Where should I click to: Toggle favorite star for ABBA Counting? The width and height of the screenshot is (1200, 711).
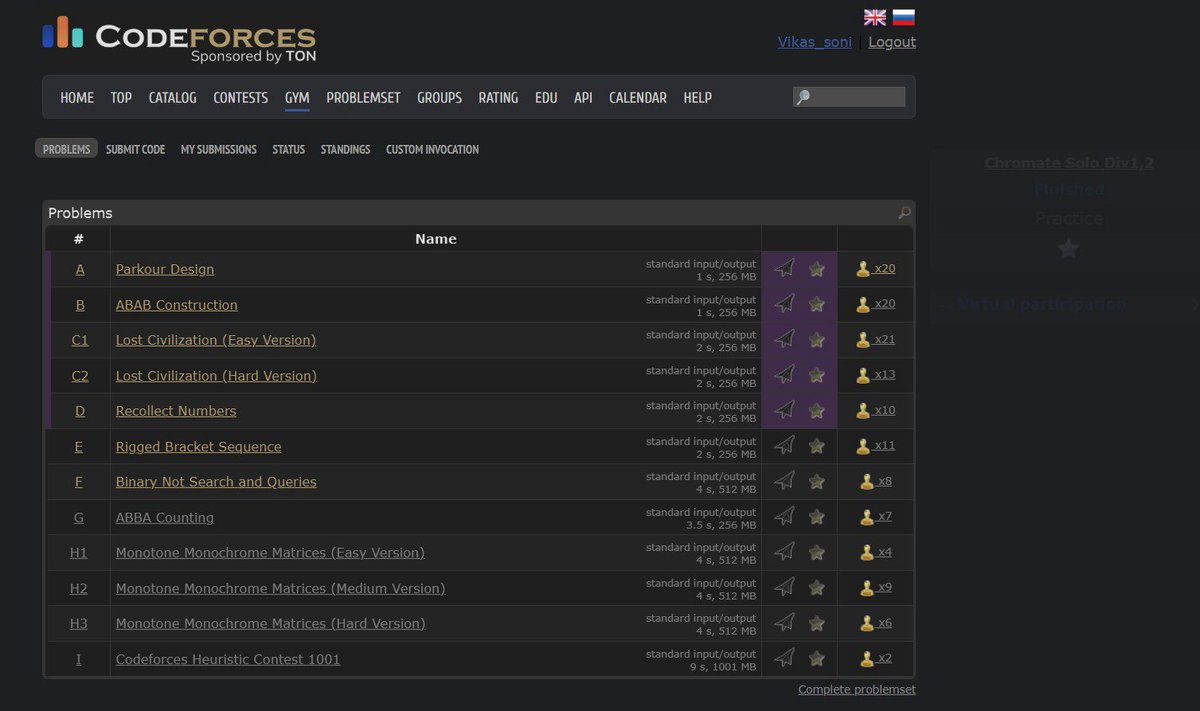coord(817,517)
